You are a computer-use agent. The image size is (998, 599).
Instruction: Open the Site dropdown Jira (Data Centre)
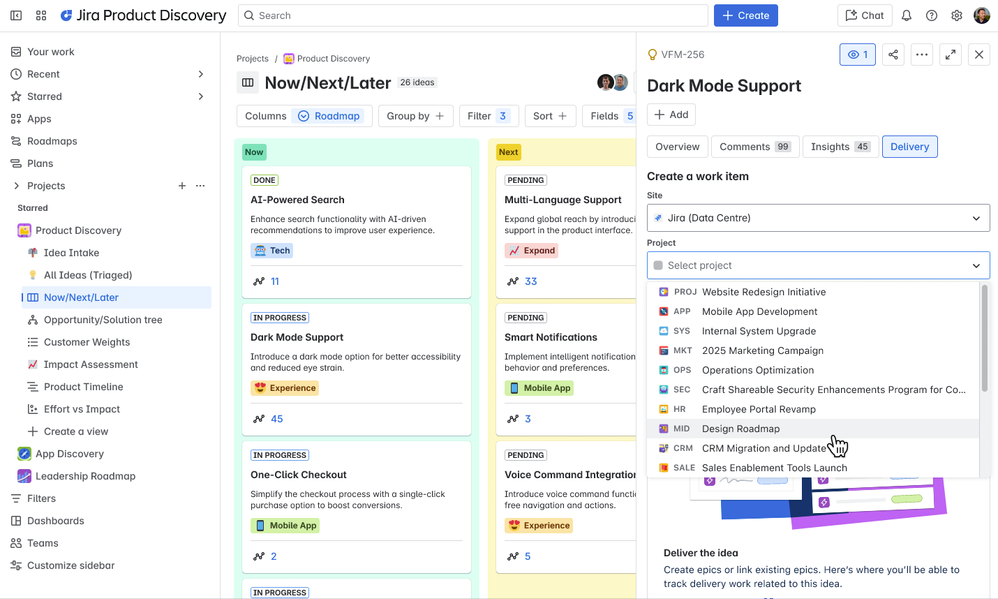tap(819, 218)
